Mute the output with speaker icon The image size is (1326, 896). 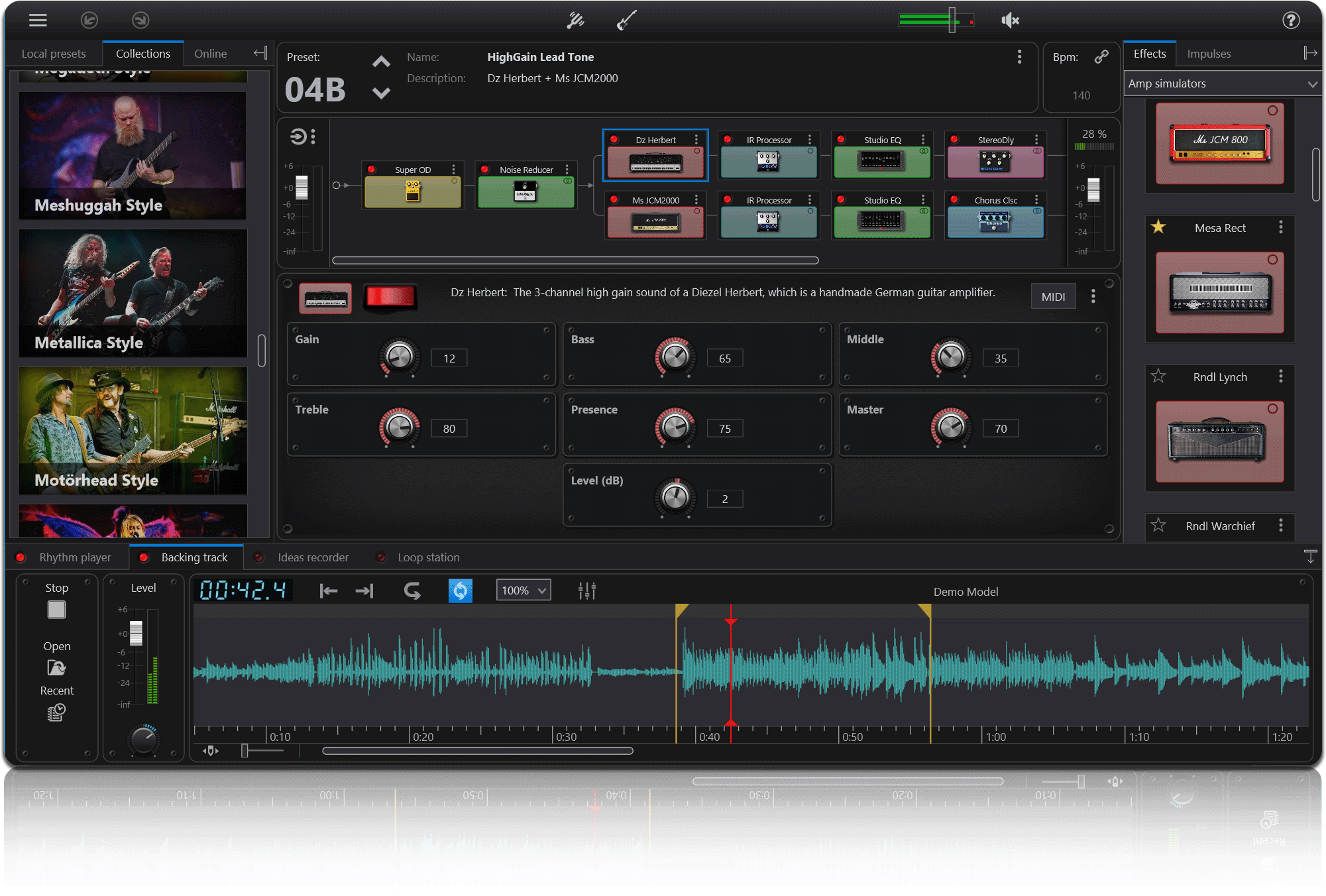click(x=1009, y=21)
